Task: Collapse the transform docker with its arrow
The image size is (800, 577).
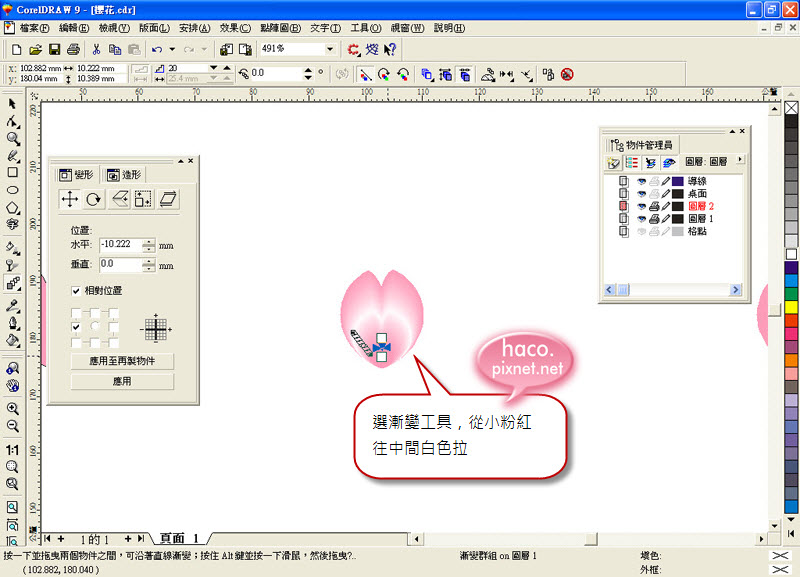Action: [x=181, y=161]
